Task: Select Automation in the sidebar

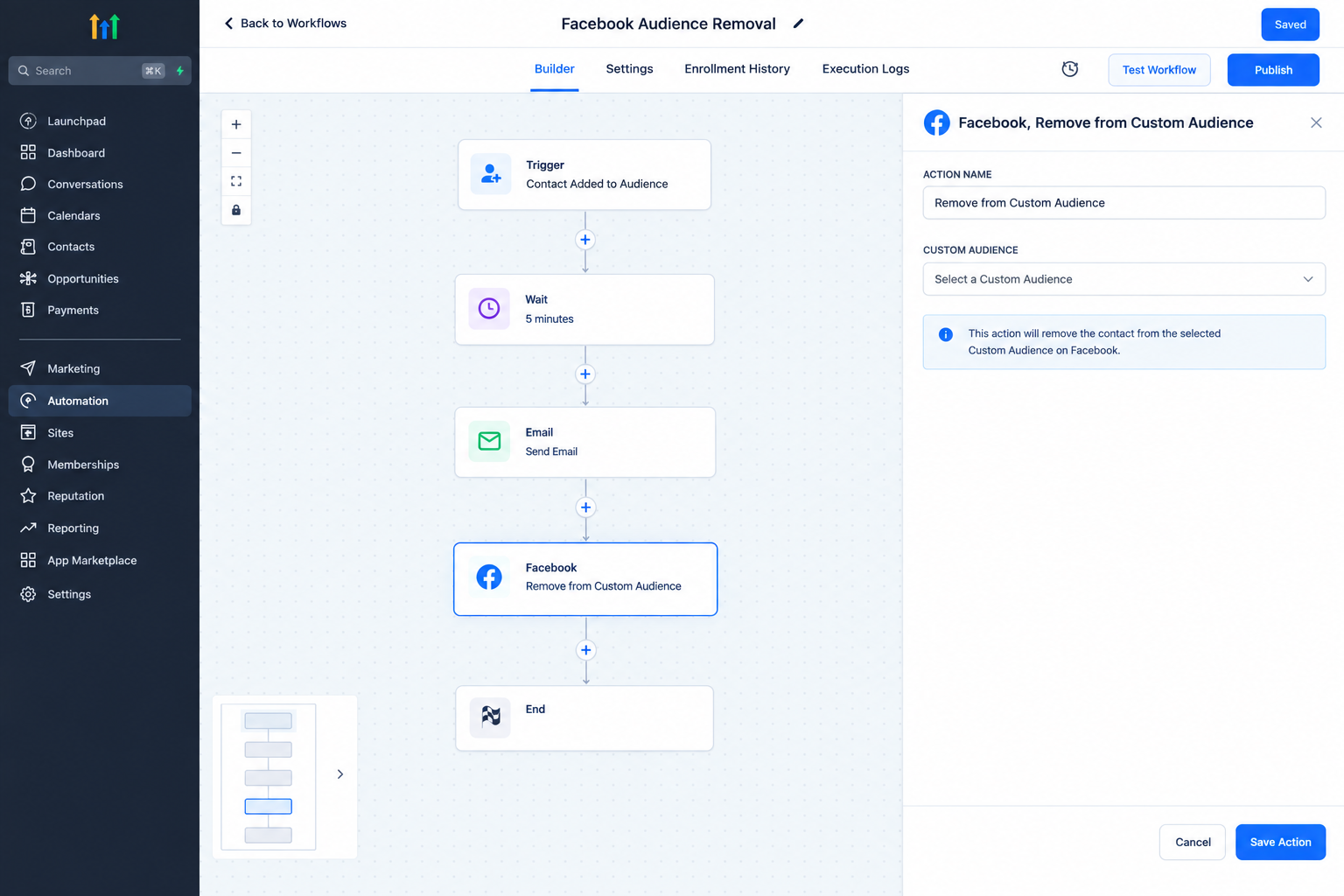Action: tap(100, 401)
